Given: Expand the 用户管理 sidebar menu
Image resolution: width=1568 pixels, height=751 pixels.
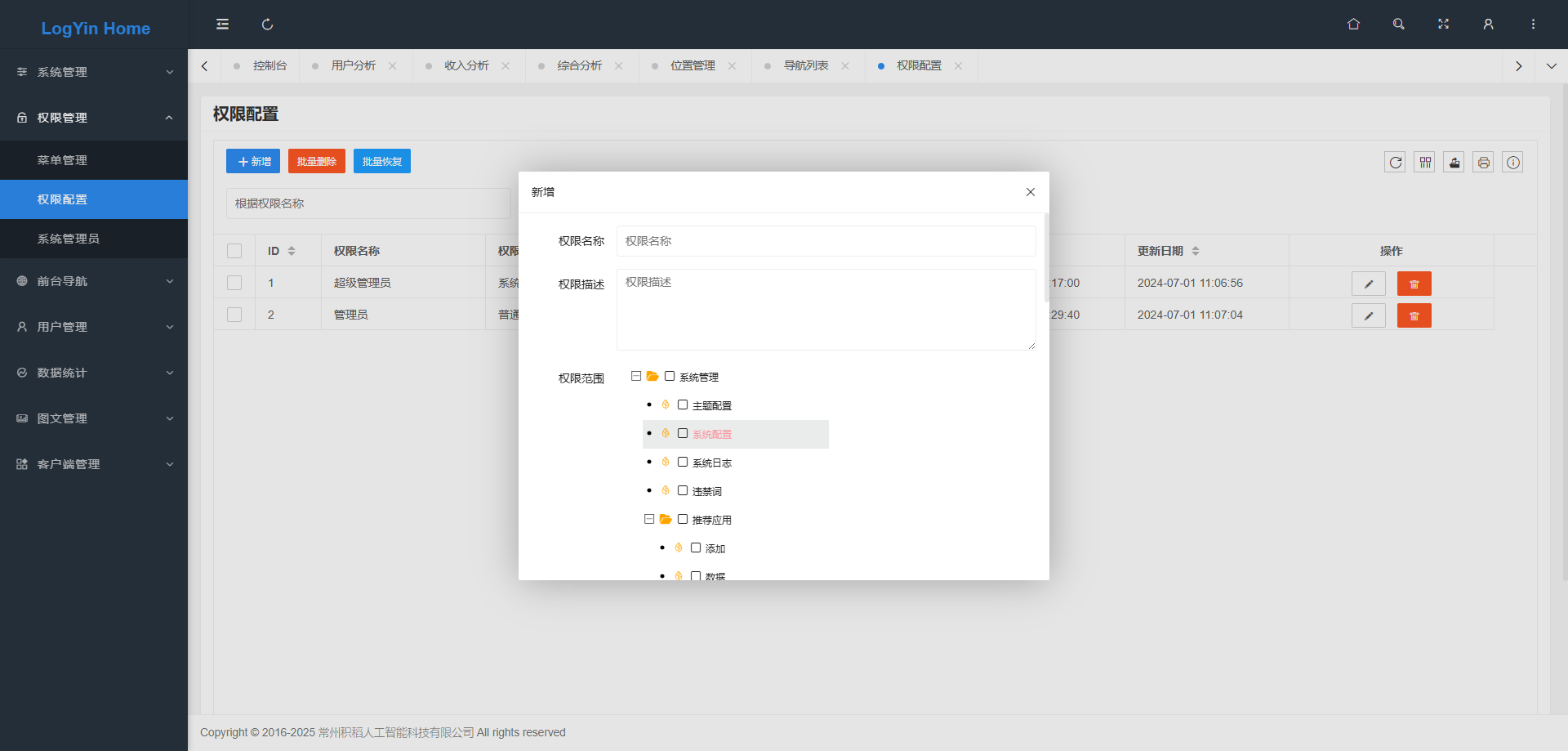Looking at the screenshot, I should [94, 327].
